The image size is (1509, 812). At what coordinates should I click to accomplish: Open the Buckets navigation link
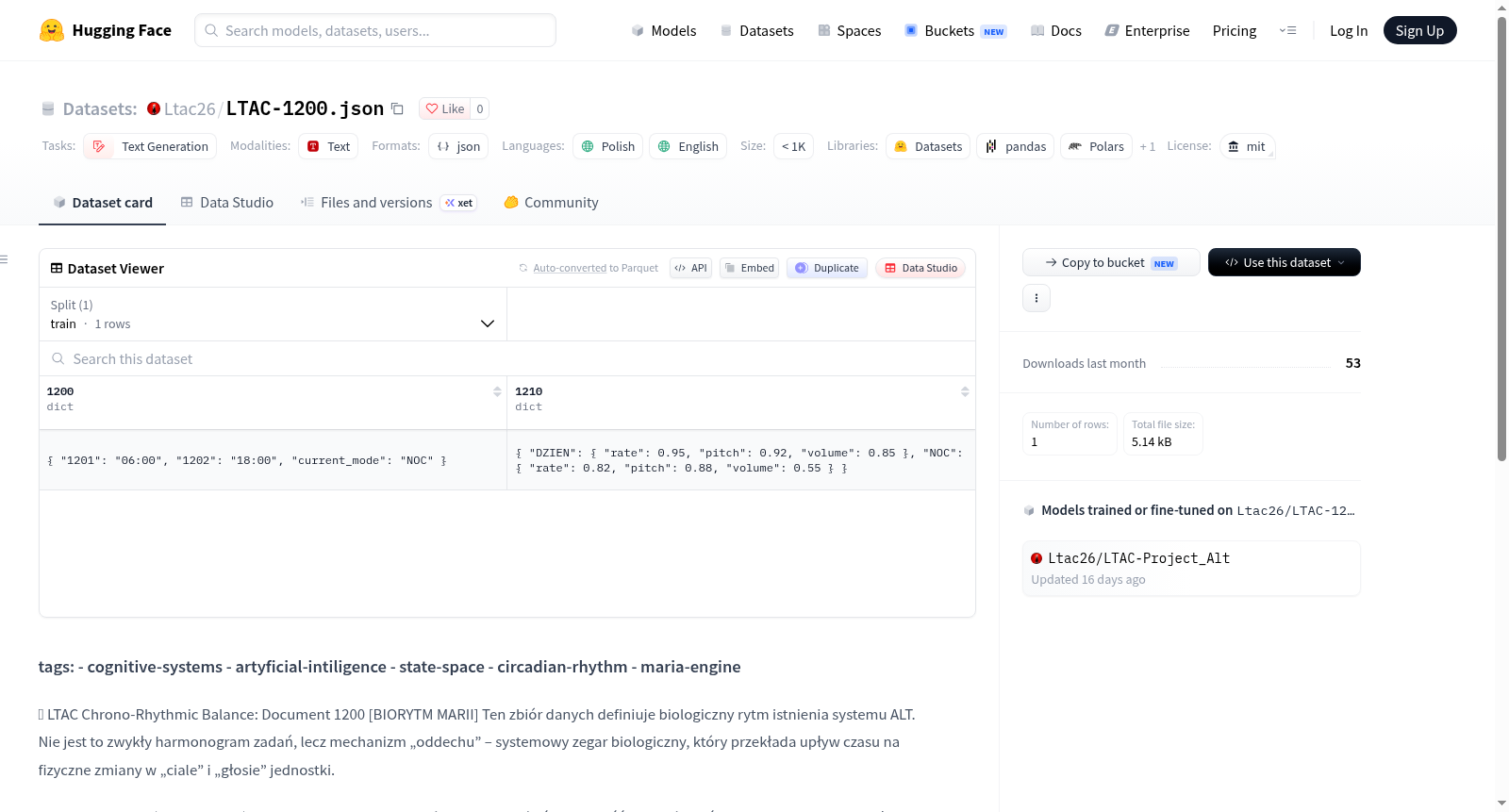pos(955,30)
